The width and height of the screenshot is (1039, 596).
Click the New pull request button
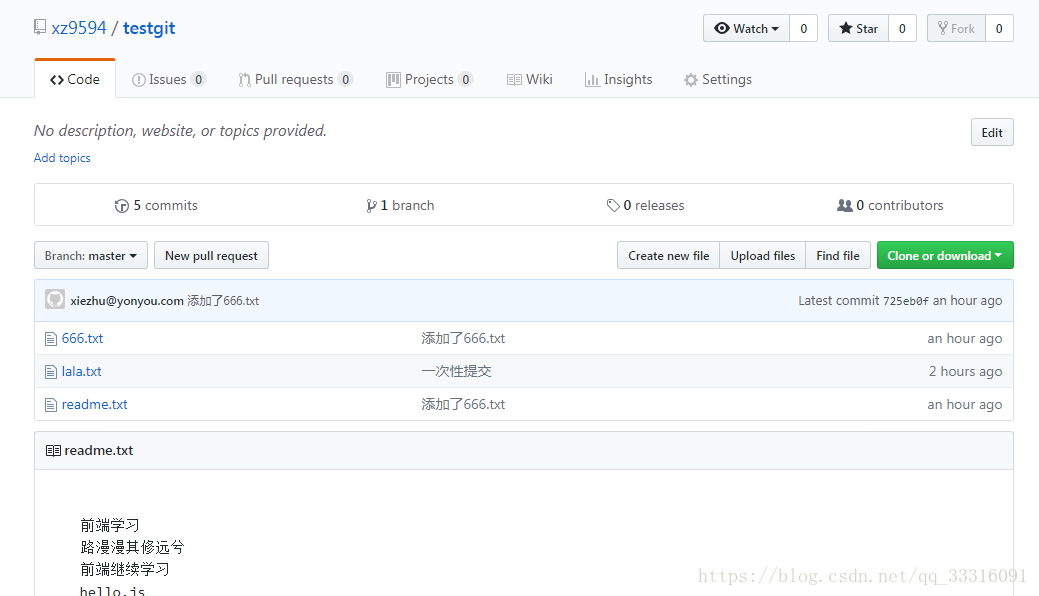click(211, 256)
